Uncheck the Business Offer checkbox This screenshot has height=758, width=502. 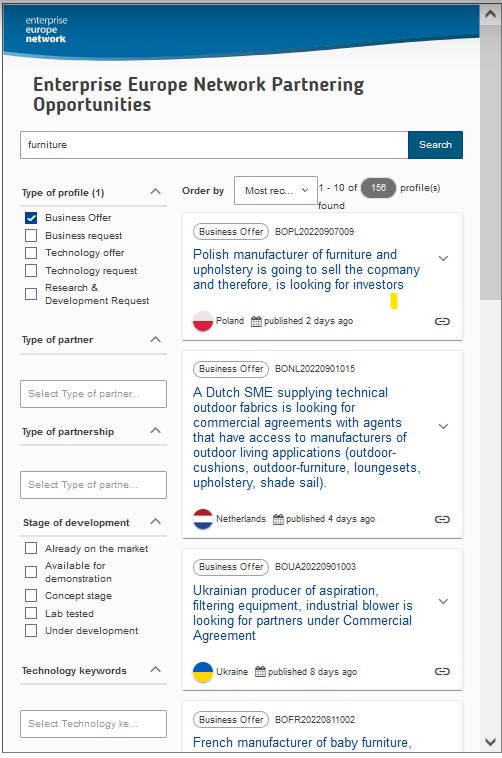(31, 218)
